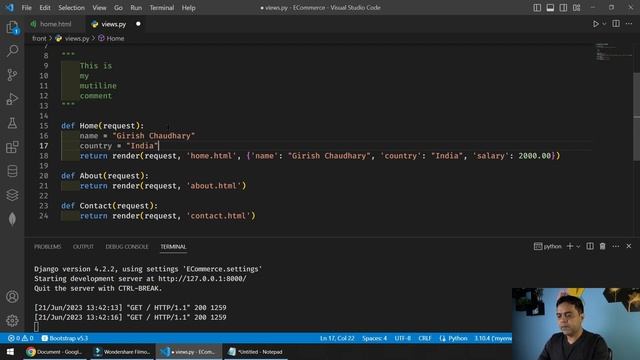Change indentation via Spaces: 4

pyautogui.click(x=374, y=338)
